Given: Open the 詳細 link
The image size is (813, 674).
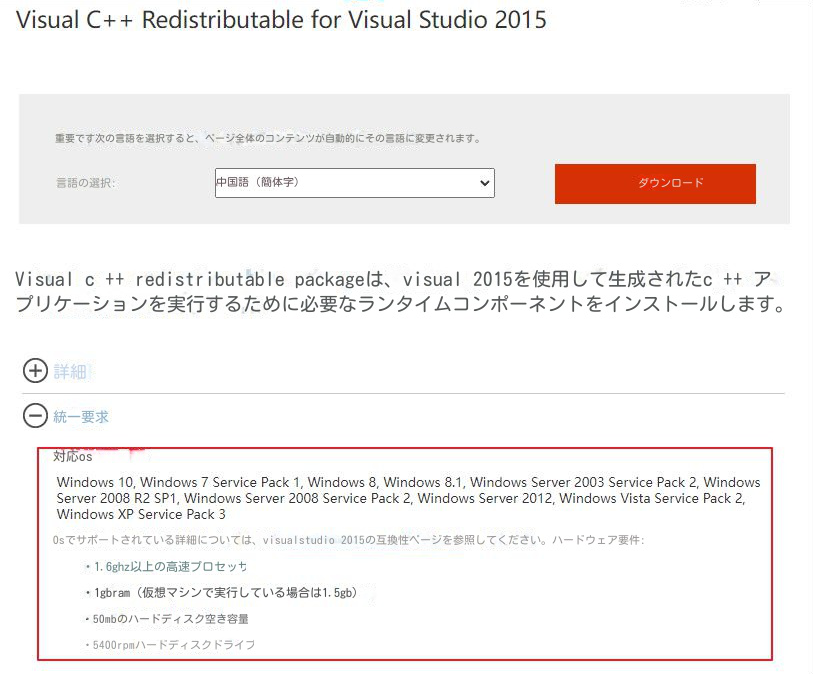Looking at the screenshot, I should 70,371.
